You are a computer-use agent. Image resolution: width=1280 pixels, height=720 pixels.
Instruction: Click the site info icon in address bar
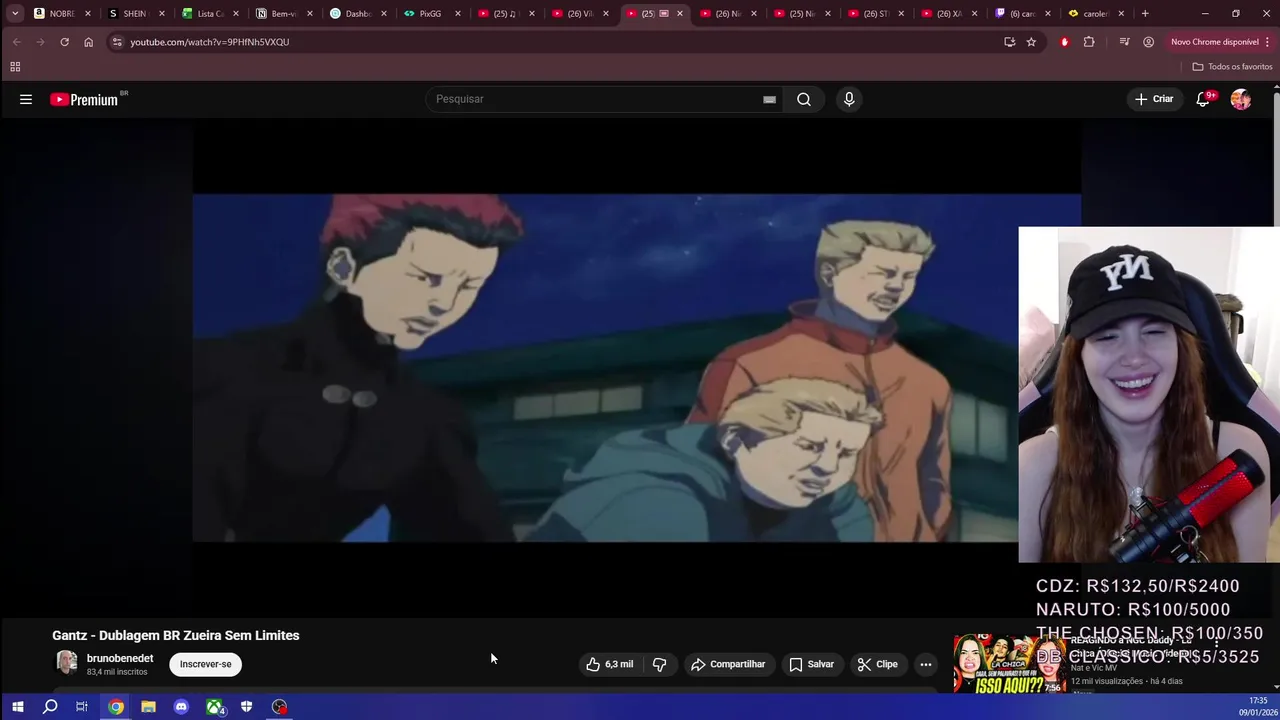[x=117, y=42]
